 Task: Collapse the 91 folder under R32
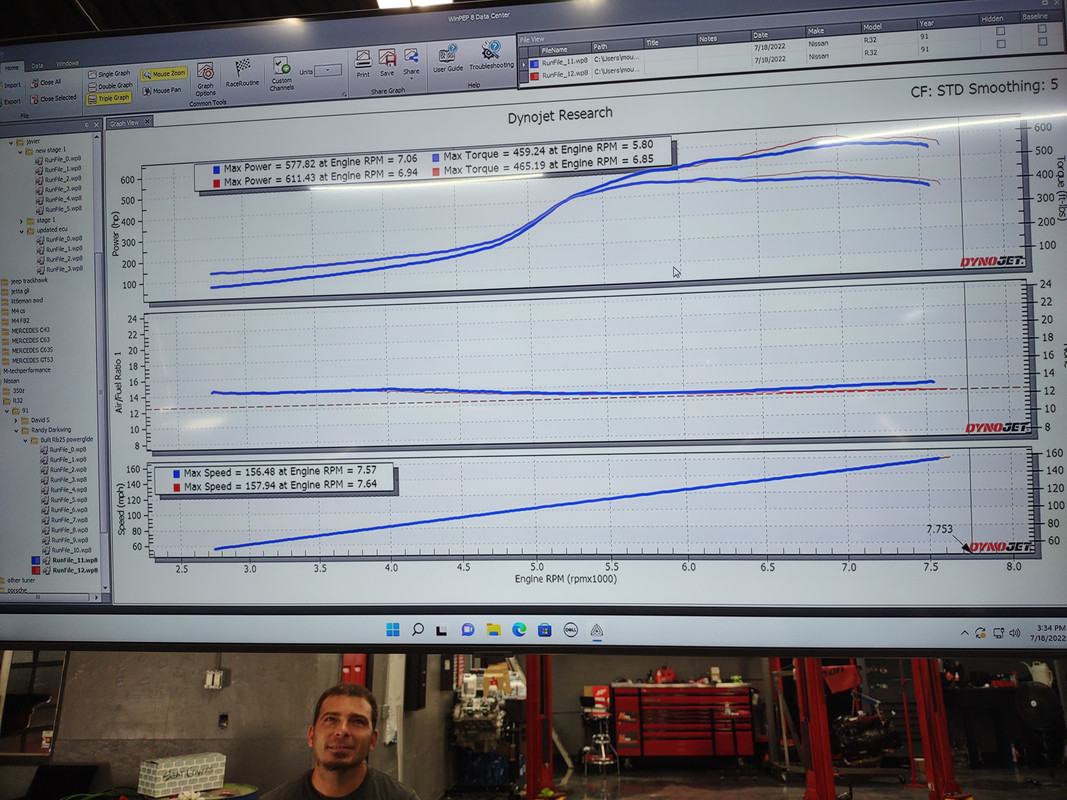[x=7, y=411]
